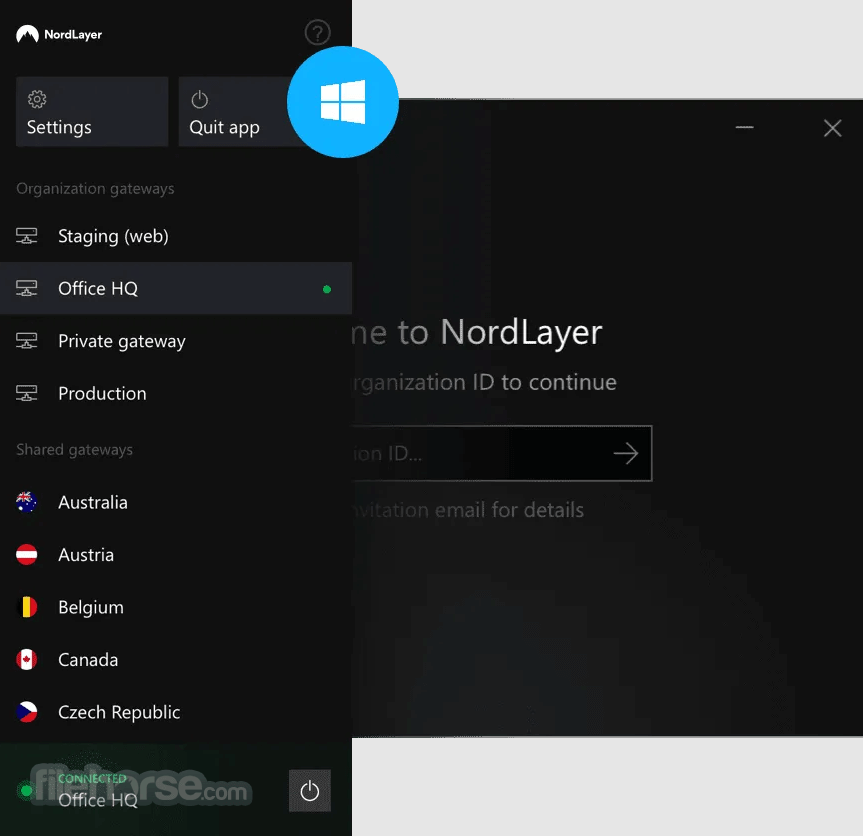Minimize the NordLayer welcome window
The image size is (863, 836).
(x=744, y=128)
